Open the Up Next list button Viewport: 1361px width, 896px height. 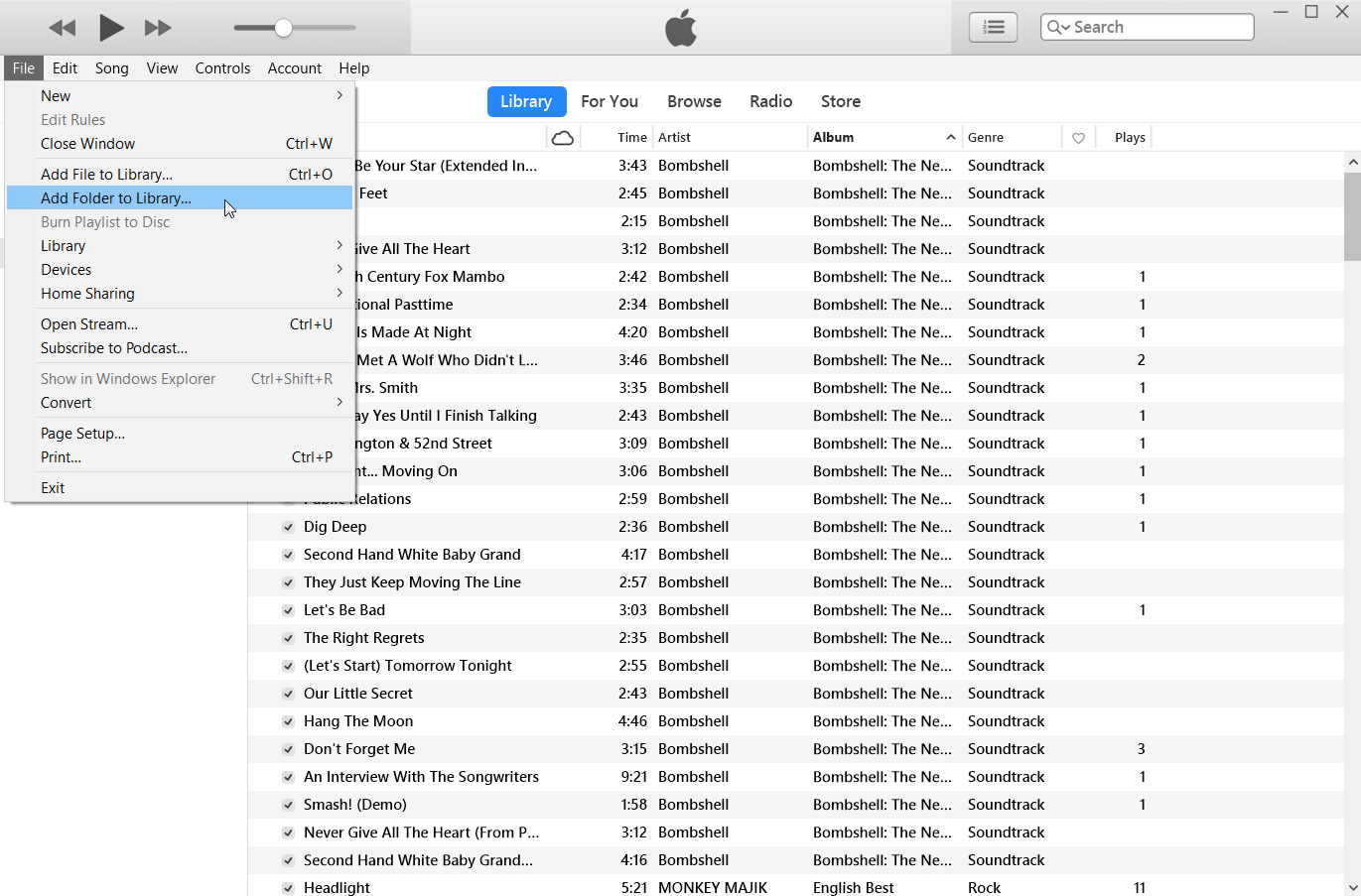coord(993,28)
